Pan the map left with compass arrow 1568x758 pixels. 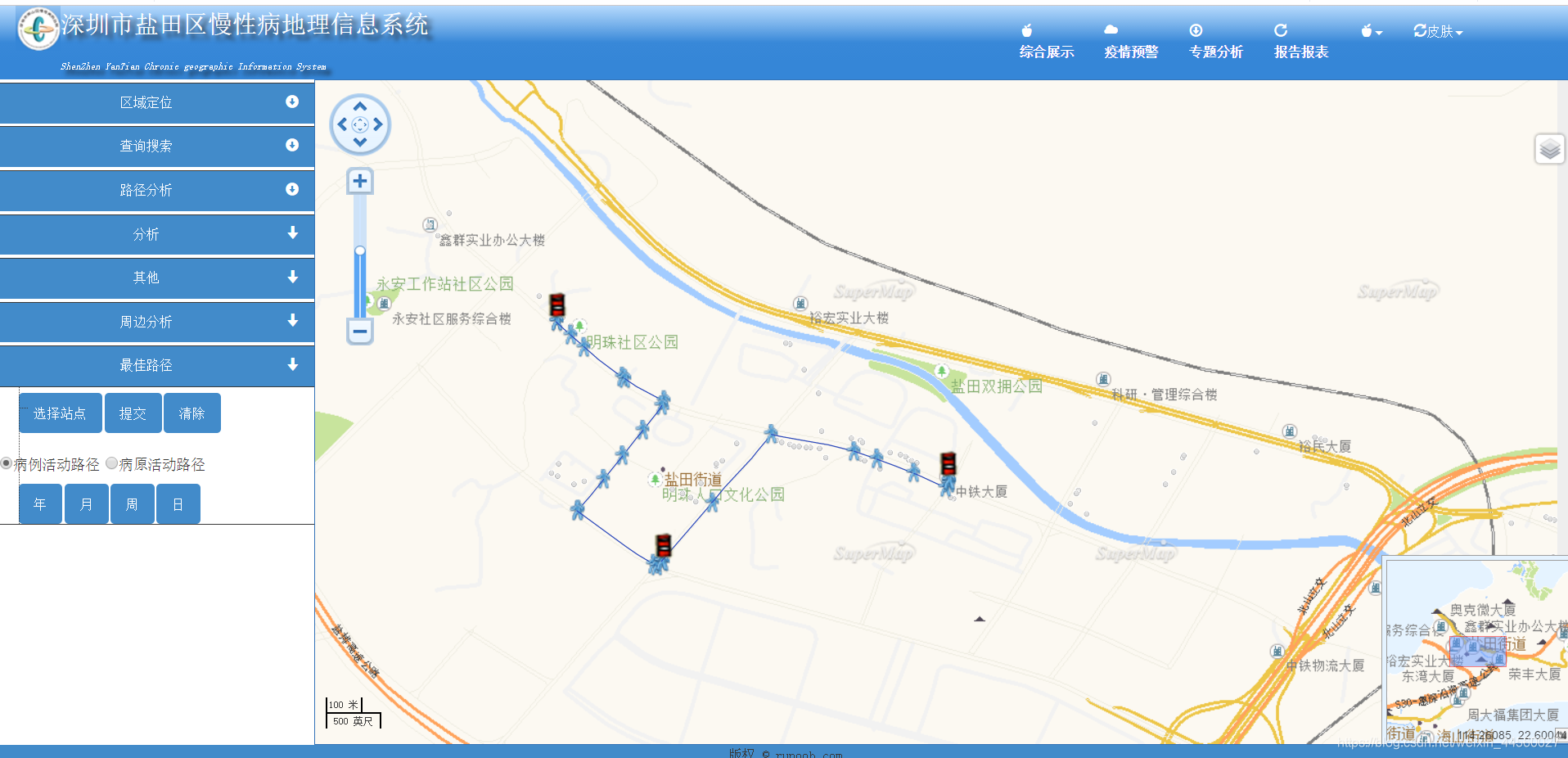coord(342,124)
